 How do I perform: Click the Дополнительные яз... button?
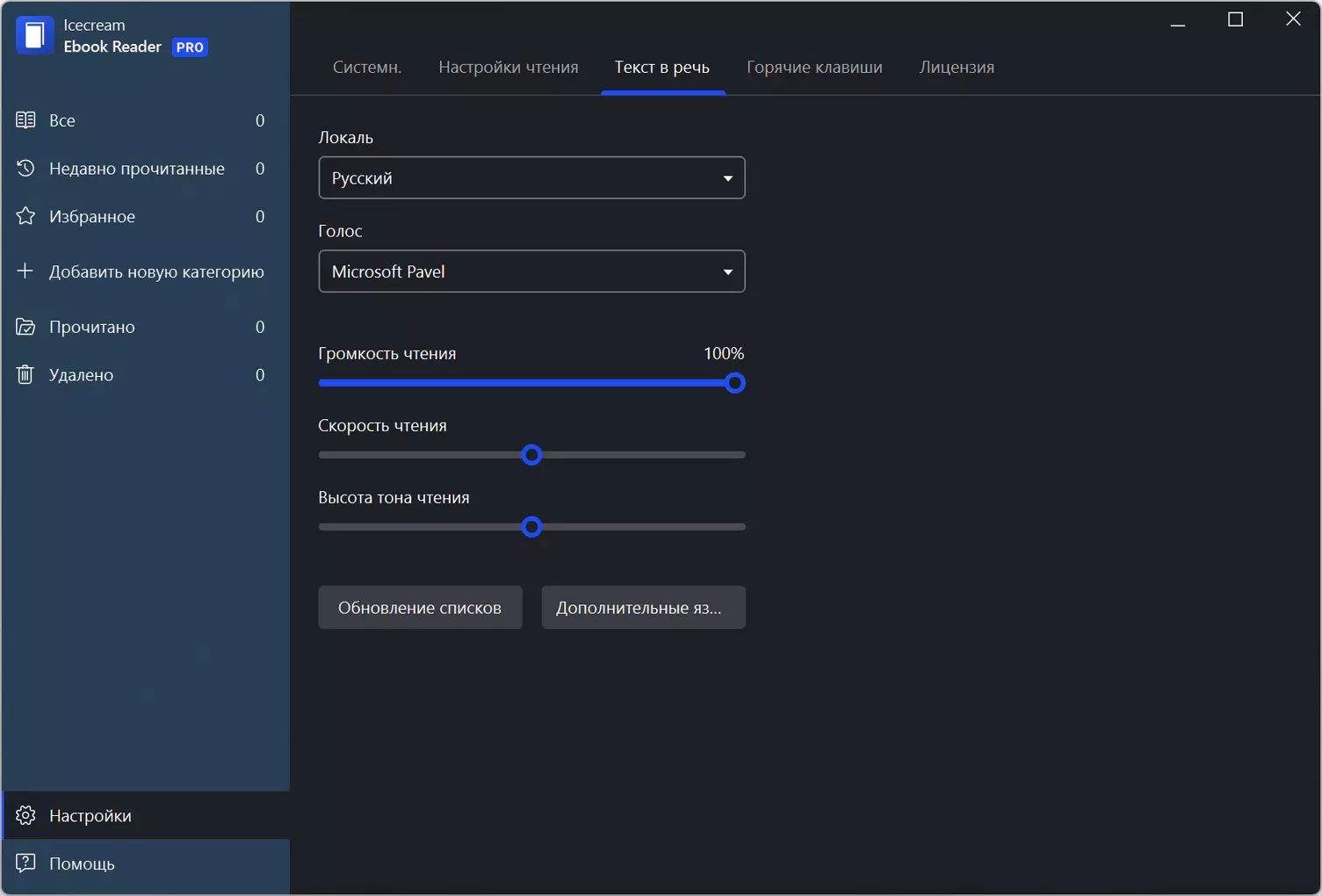[x=643, y=608]
